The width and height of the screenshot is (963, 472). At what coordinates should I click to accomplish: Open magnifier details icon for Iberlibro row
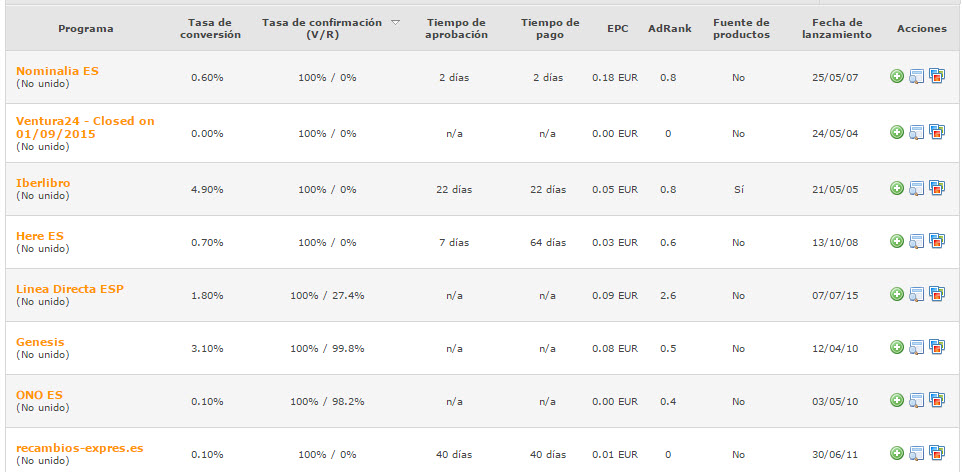(x=916, y=188)
